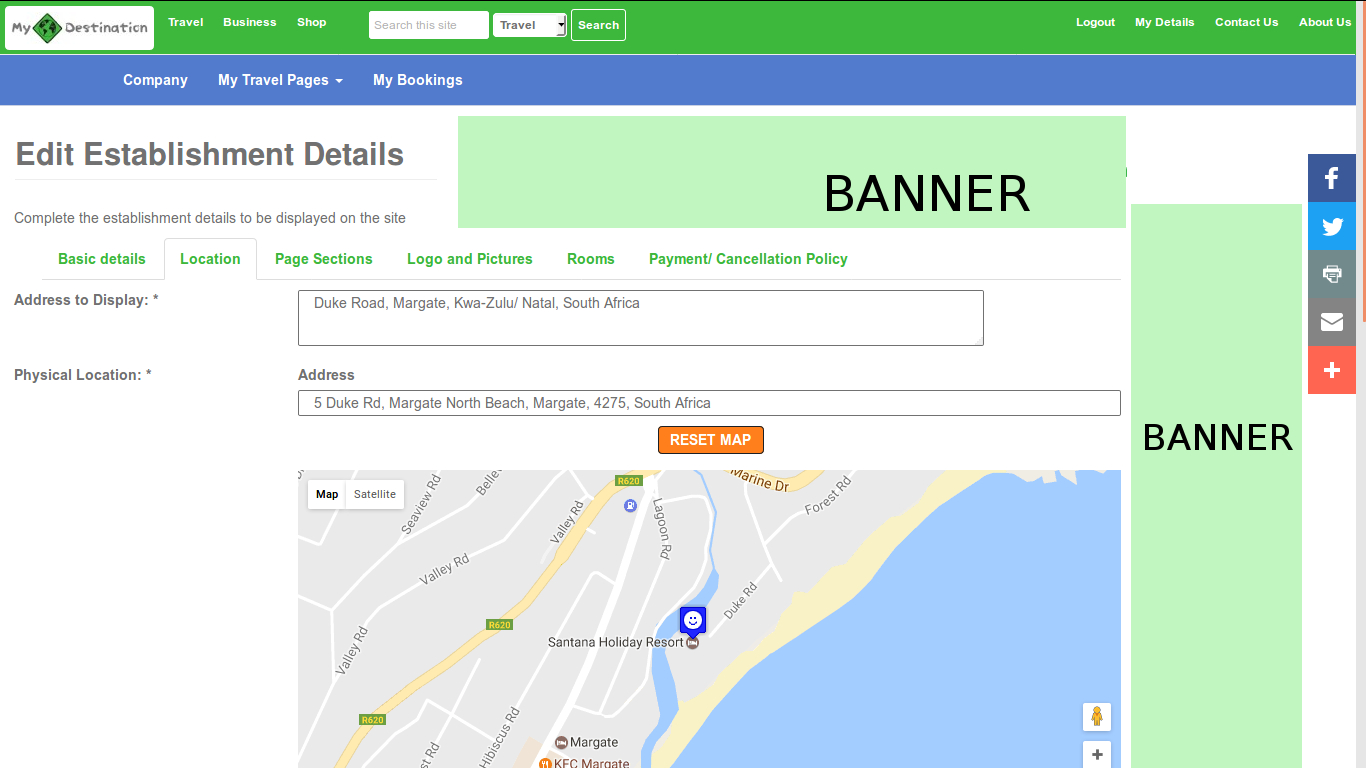Screen dimensions: 1366x768
Task: Click the Logout link
Action: click(1095, 22)
